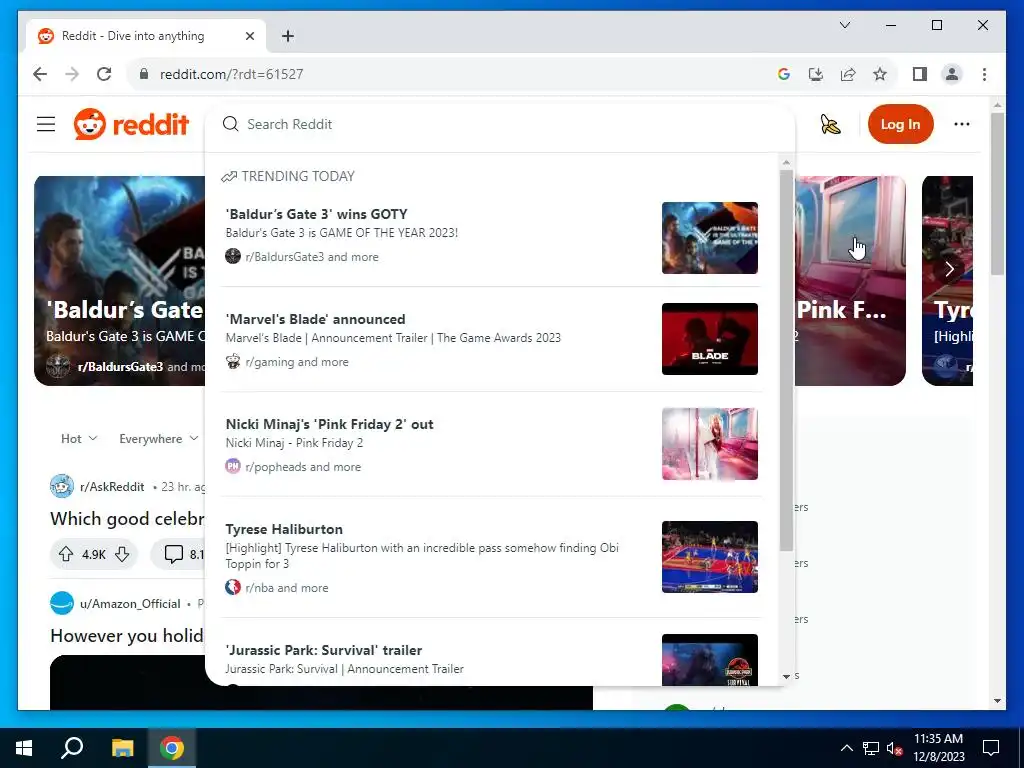Click the install app icon in address bar
The width and height of the screenshot is (1024, 768).
[816, 74]
